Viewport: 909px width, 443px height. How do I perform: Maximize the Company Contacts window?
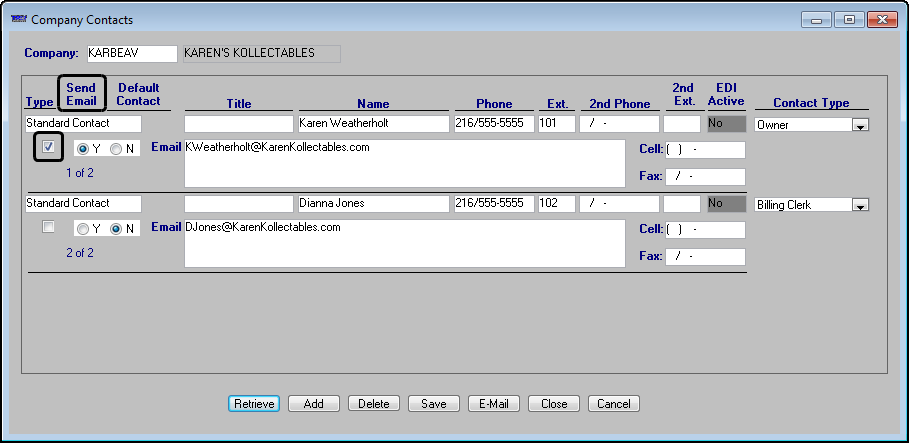click(x=849, y=20)
